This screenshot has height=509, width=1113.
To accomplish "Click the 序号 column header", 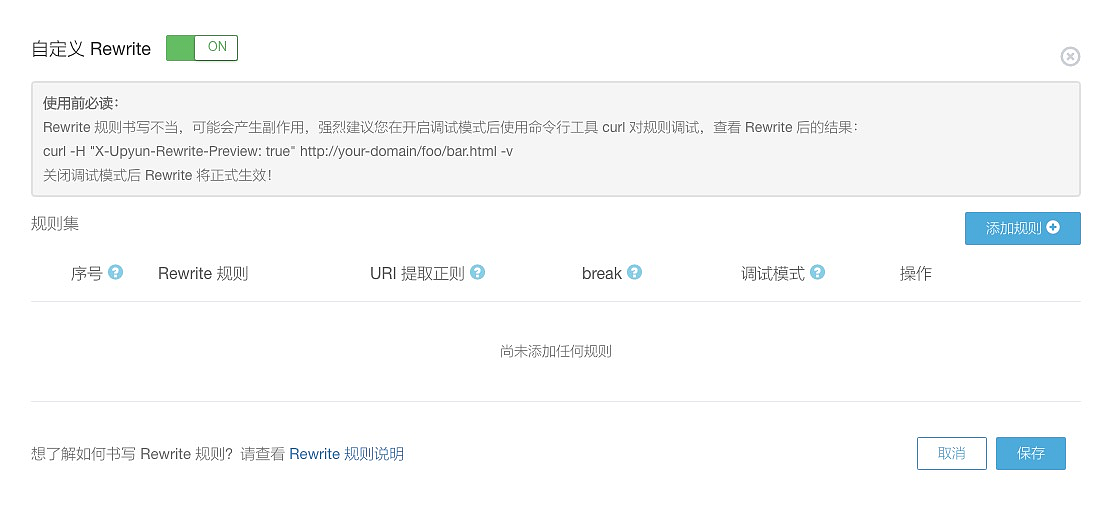I will pos(86,273).
